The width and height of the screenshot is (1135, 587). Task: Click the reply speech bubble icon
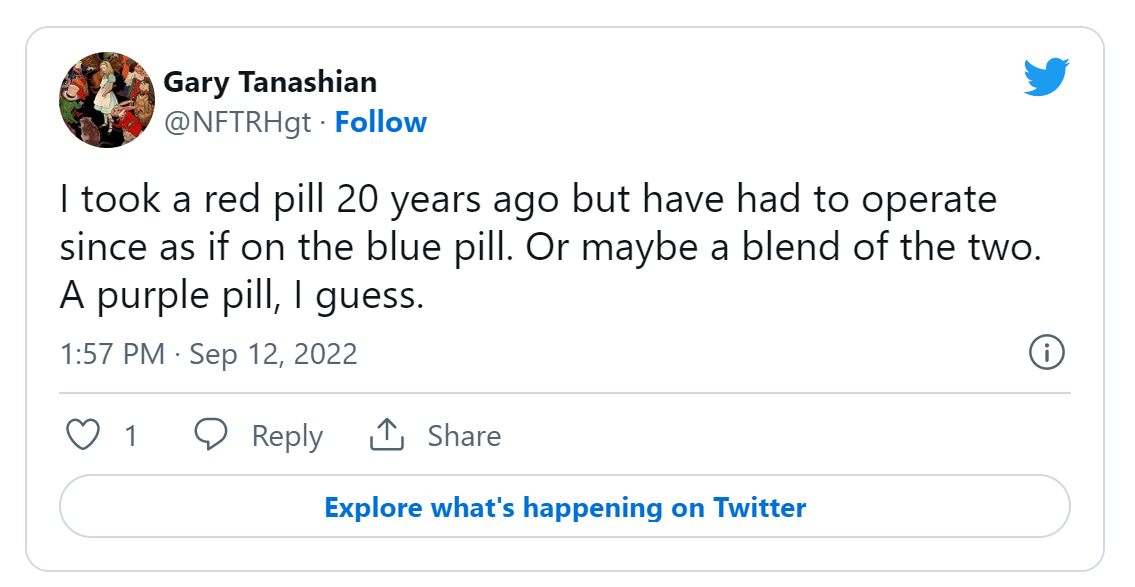click(211, 435)
